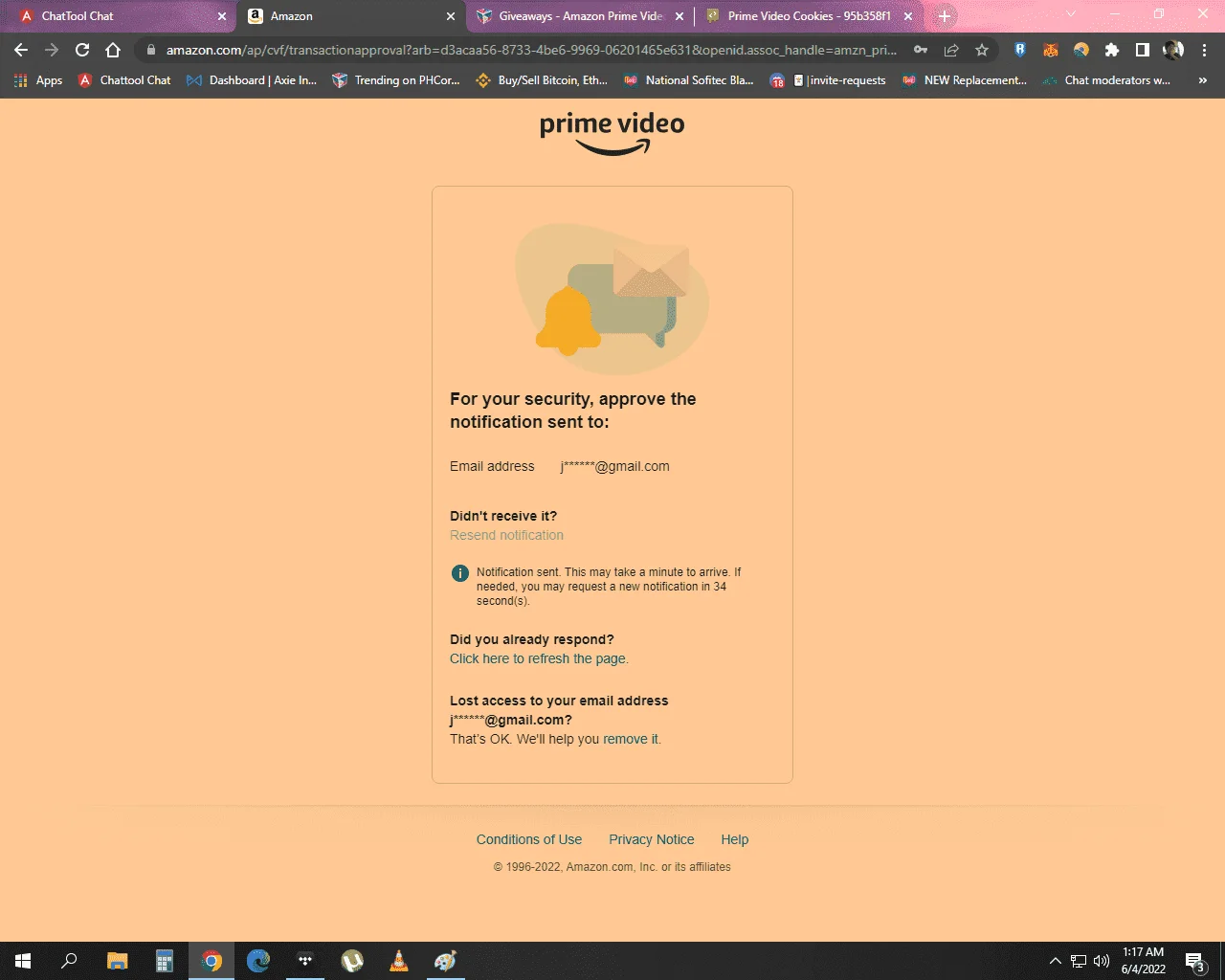Click the address bar URL
The height and width of the screenshot is (980, 1225).
pyautogui.click(x=531, y=50)
